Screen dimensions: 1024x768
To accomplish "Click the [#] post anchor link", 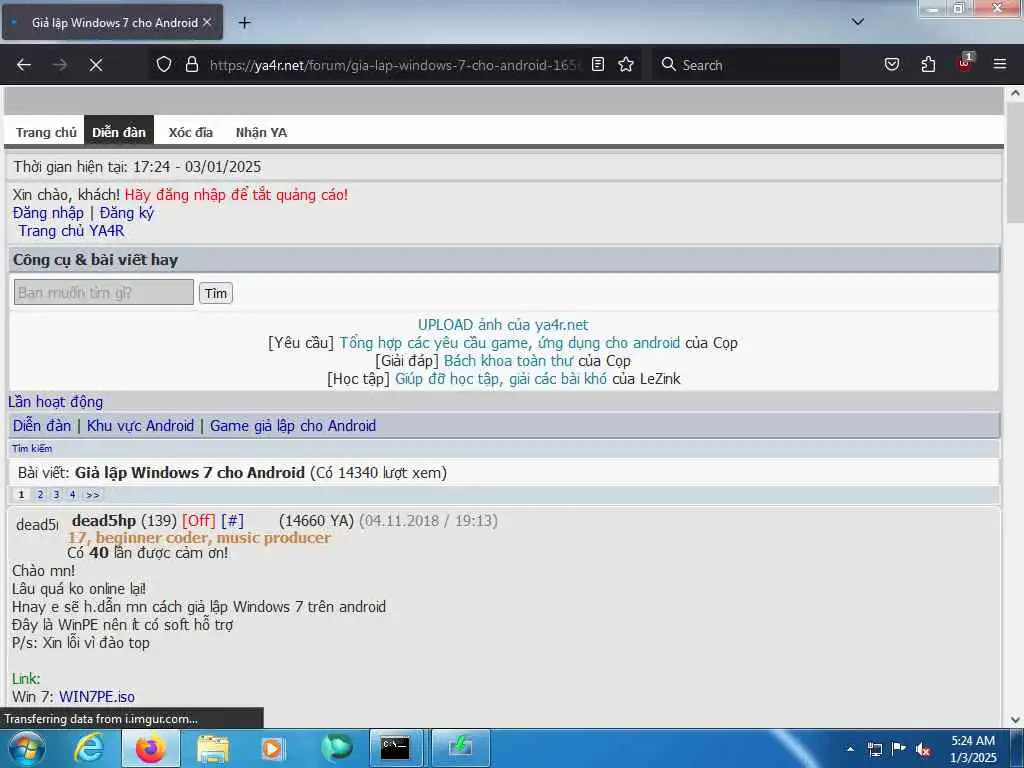I will [232, 520].
